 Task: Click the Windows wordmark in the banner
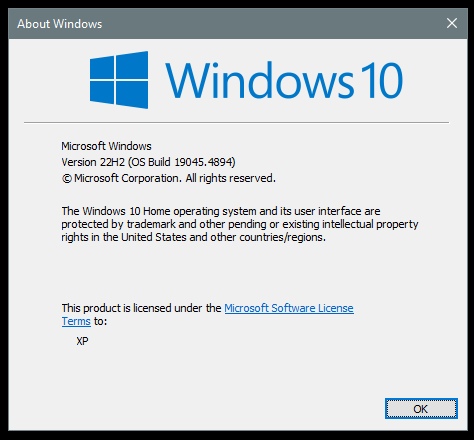[x=259, y=81]
